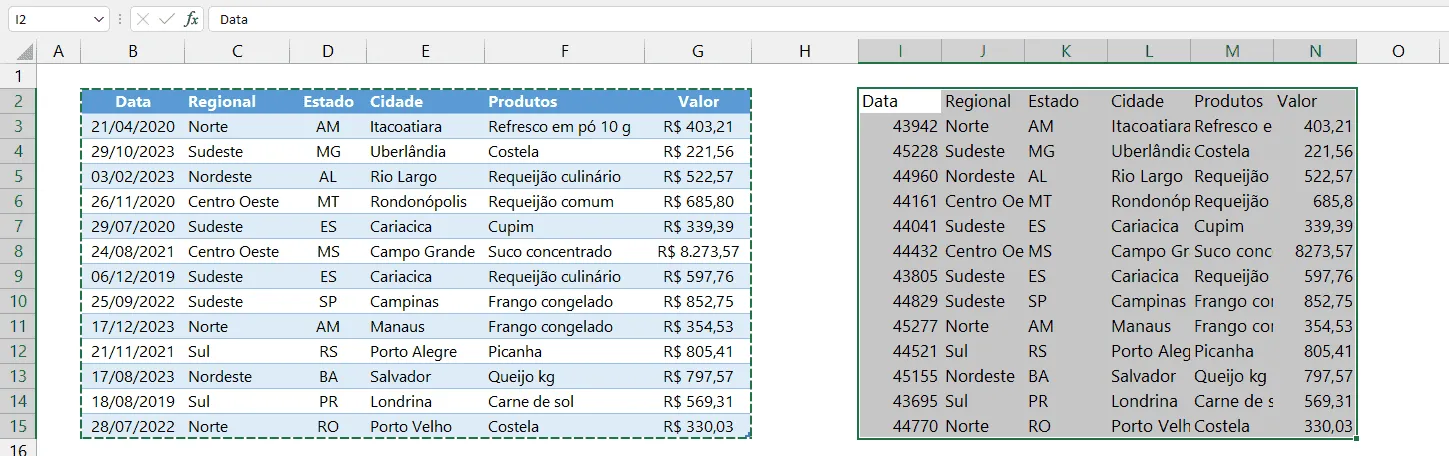Click the date cell 21/04/2020

133,126
